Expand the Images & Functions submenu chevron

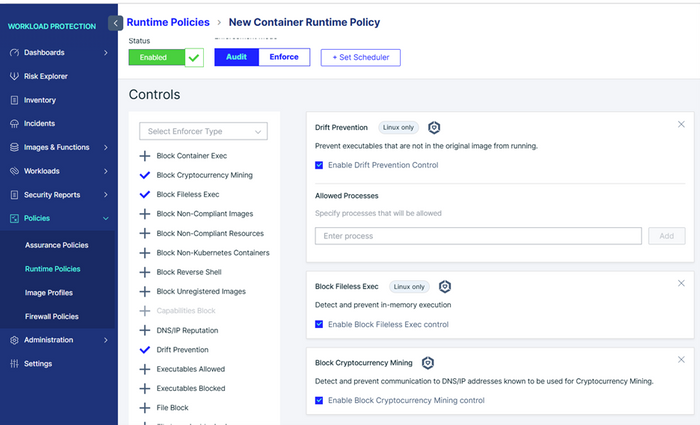pos(106,147)
